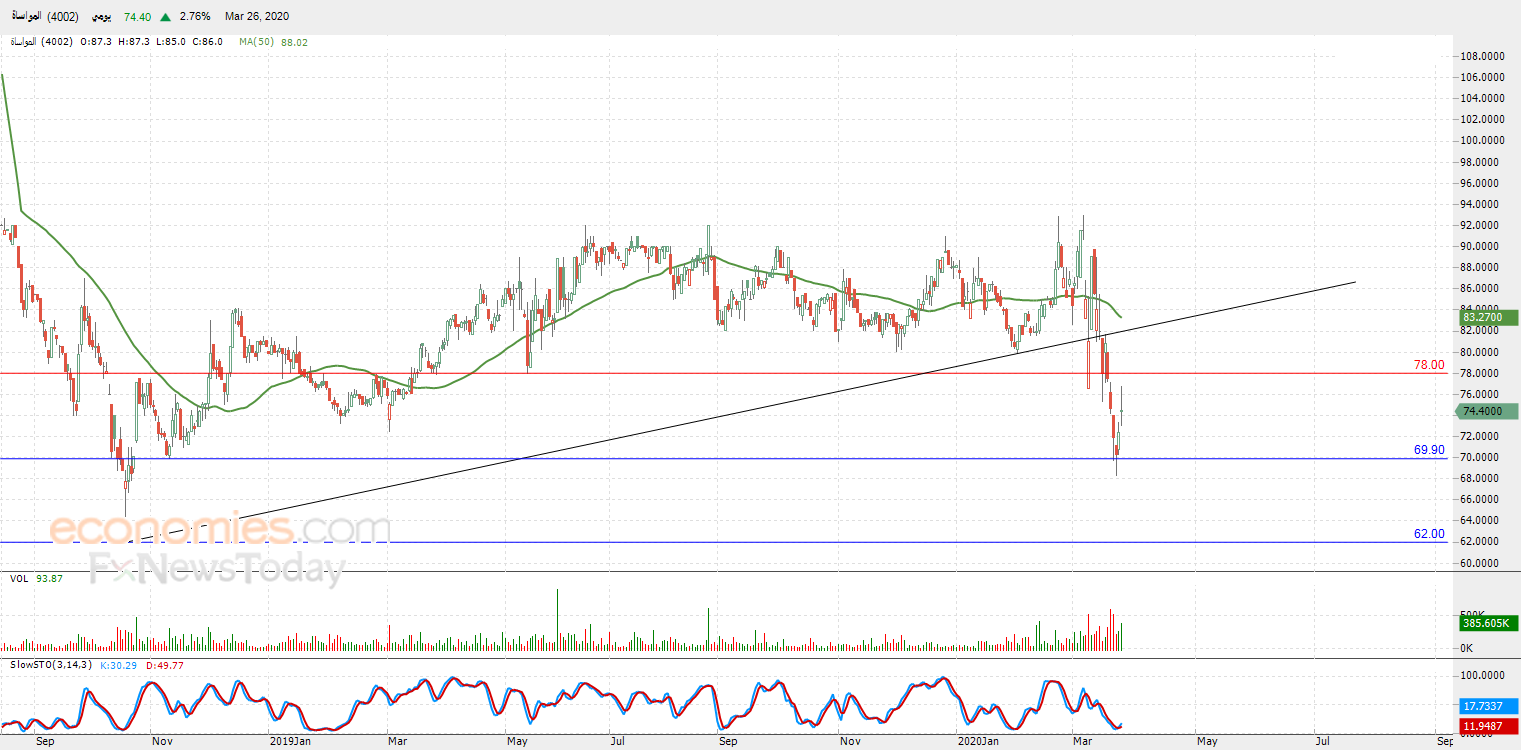Image resolution: width=1521 pixels, height=750 pixels.
Task: Click the 385.605K volume tag
Action: pos(1489,622)
